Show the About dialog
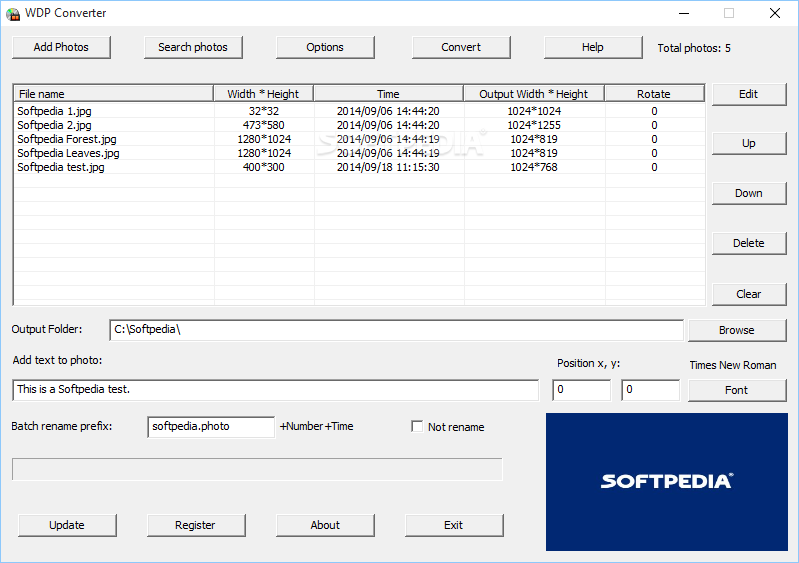The image size is (799, 563). coord(325,525)
